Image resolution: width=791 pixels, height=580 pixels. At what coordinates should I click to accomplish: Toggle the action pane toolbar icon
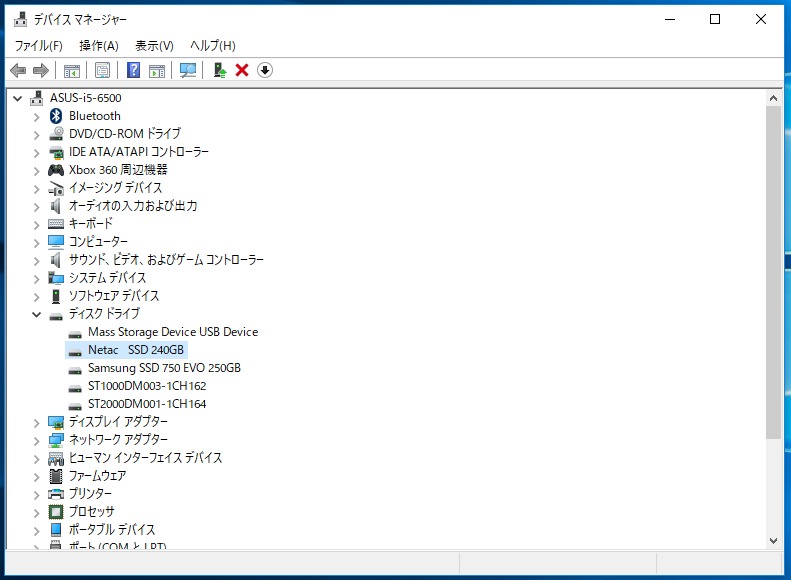point(157,71)
